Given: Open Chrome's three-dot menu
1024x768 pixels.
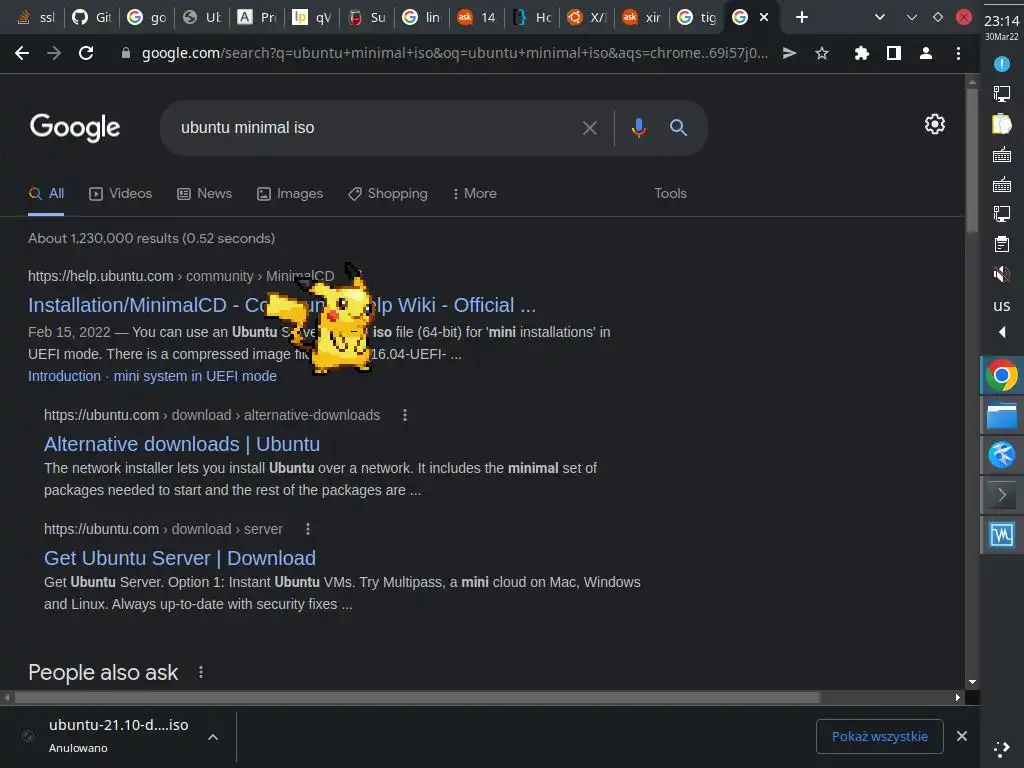Looking at the screenshot, I should coord(958,54).
